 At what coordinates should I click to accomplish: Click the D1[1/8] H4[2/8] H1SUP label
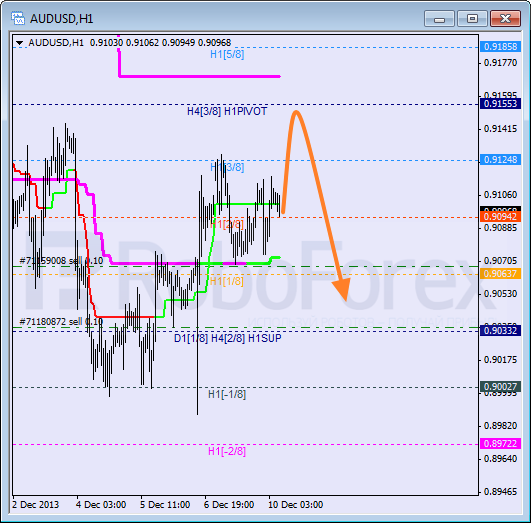[x=228, y=338]
